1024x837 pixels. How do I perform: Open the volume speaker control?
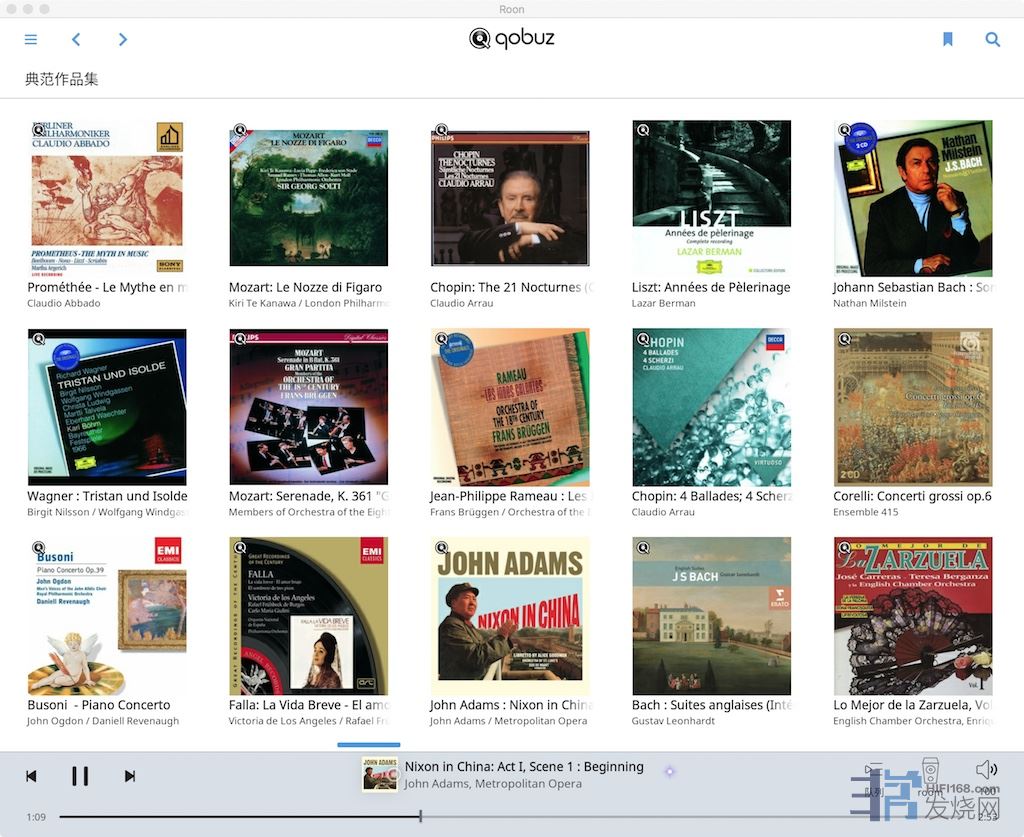[986, 769]
